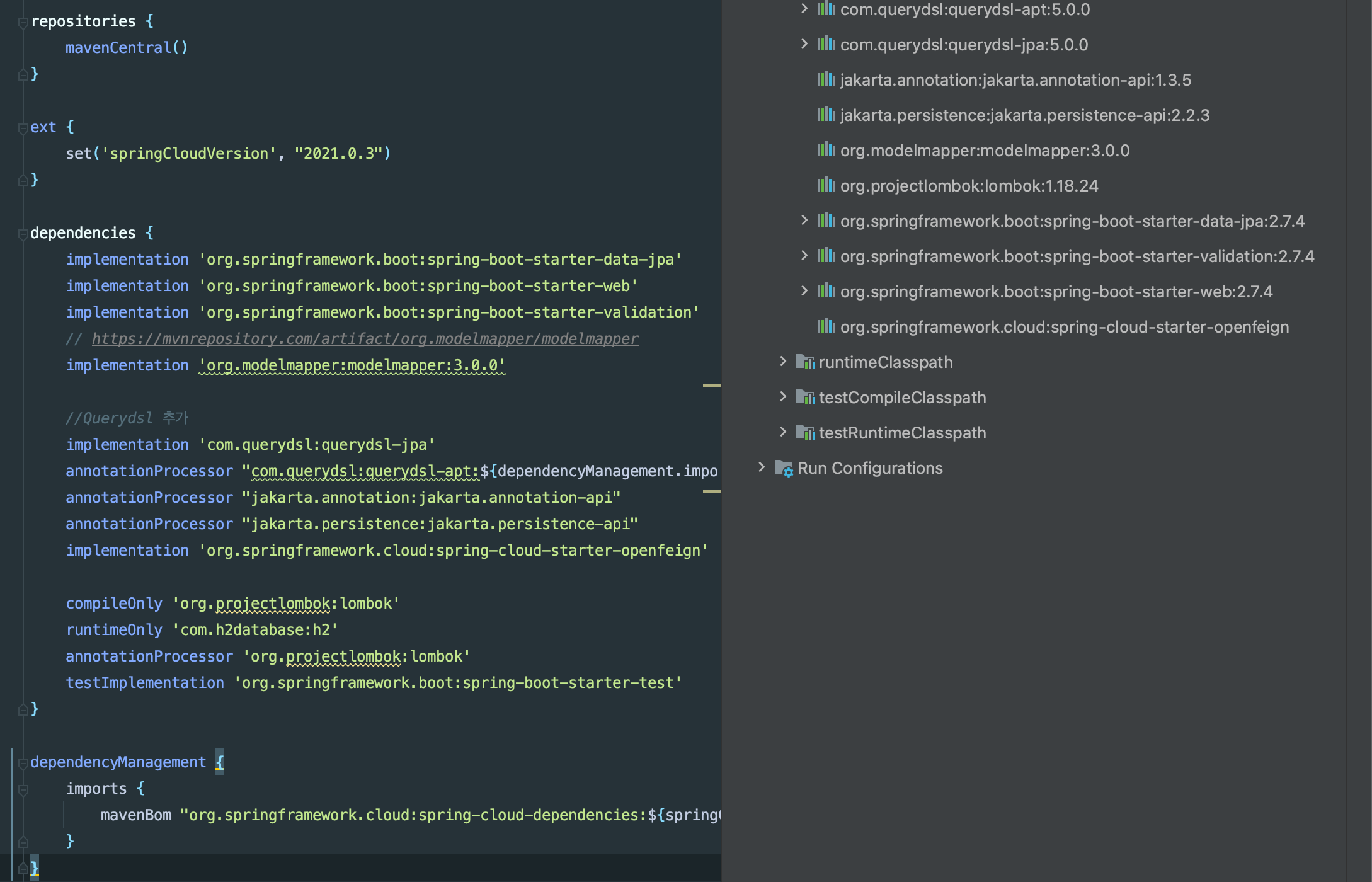Jump to warning stripe marker beside modelmapper line
The width and height of the screenshot is (1372, 882).
711,385
